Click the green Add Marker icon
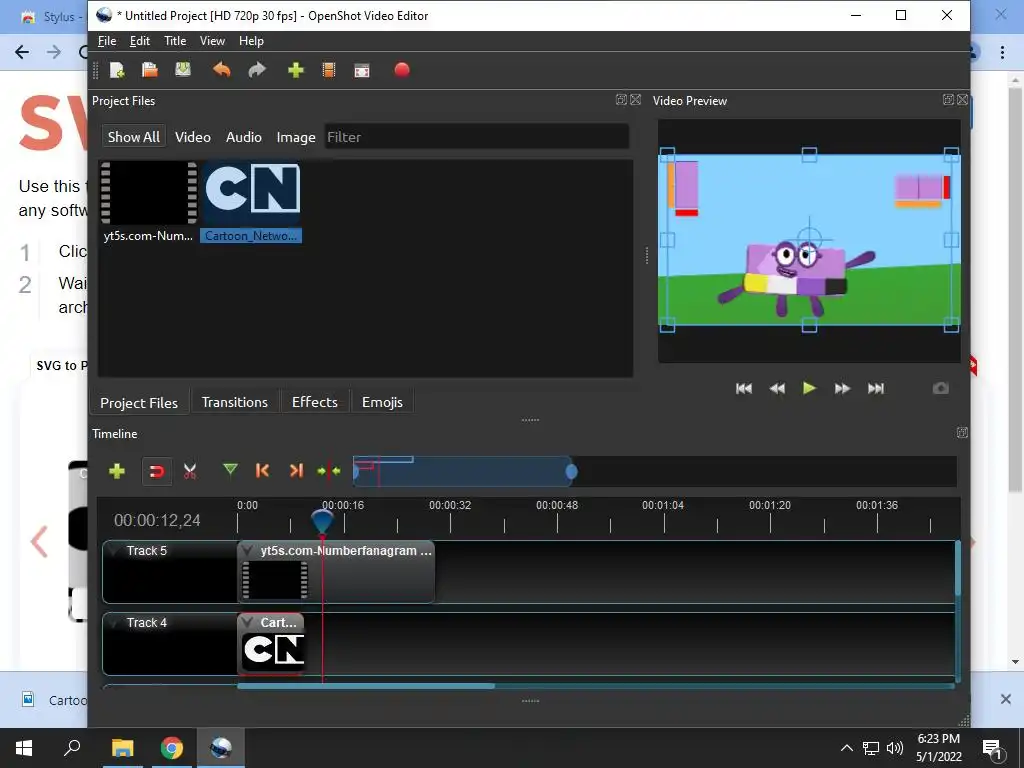The width and height of the screenshot is (1024, 768). coord(230,470)
